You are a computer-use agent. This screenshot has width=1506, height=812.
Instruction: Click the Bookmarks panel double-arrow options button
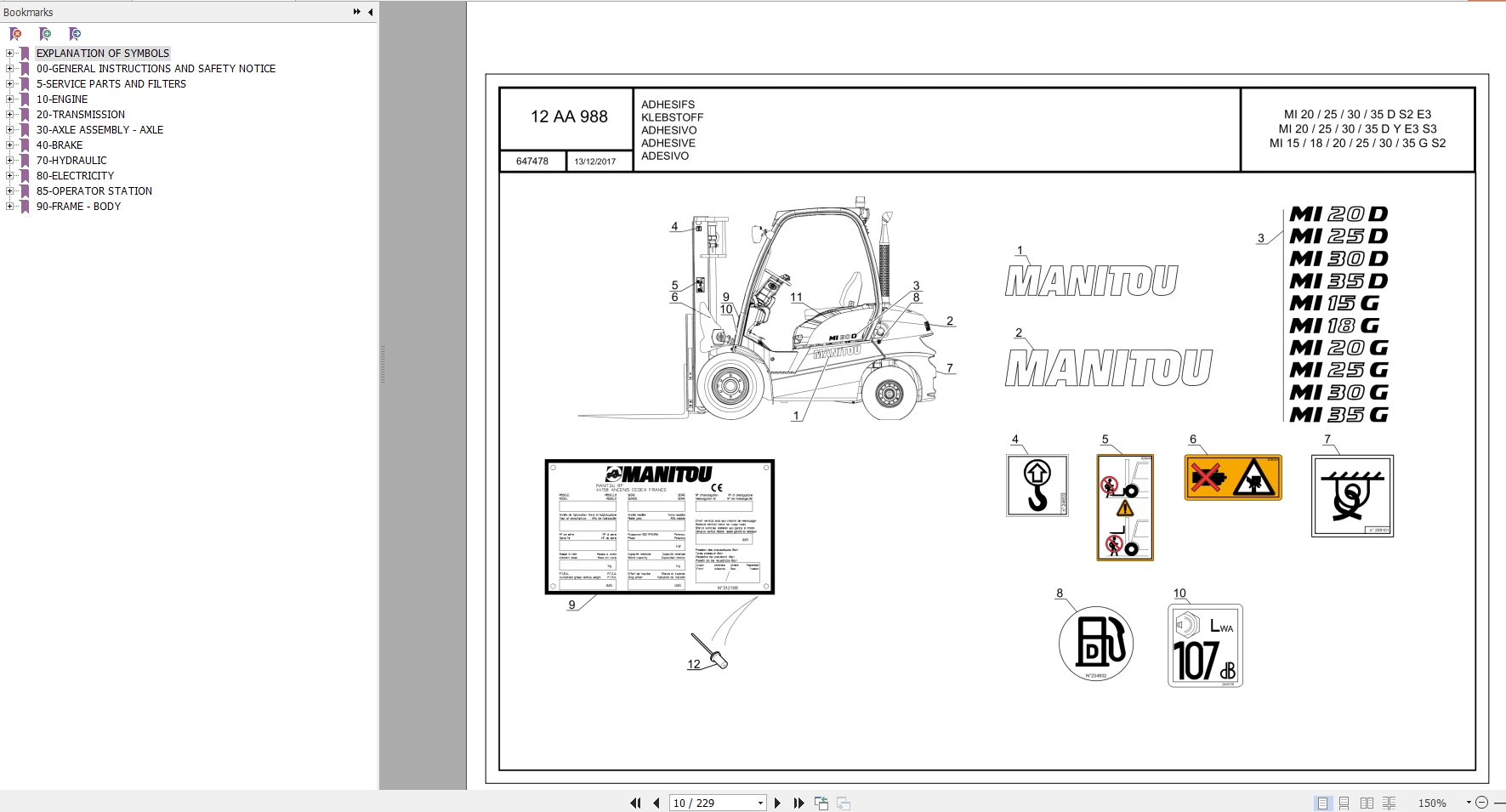(356, 12)
